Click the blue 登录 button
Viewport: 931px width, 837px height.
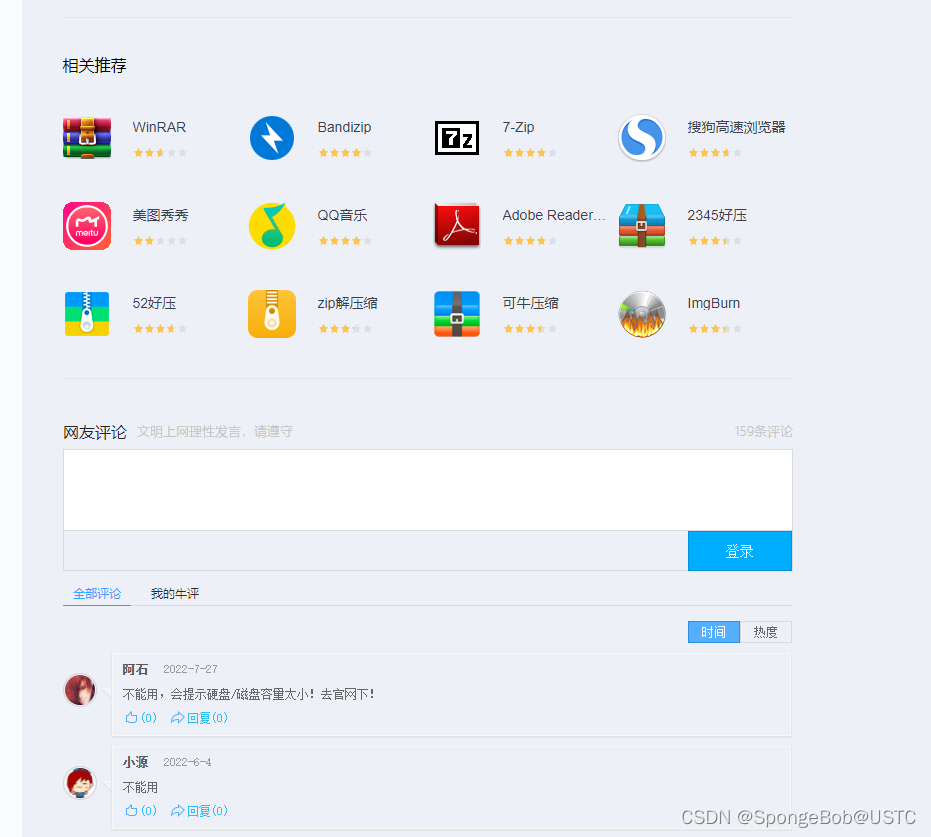740,551
